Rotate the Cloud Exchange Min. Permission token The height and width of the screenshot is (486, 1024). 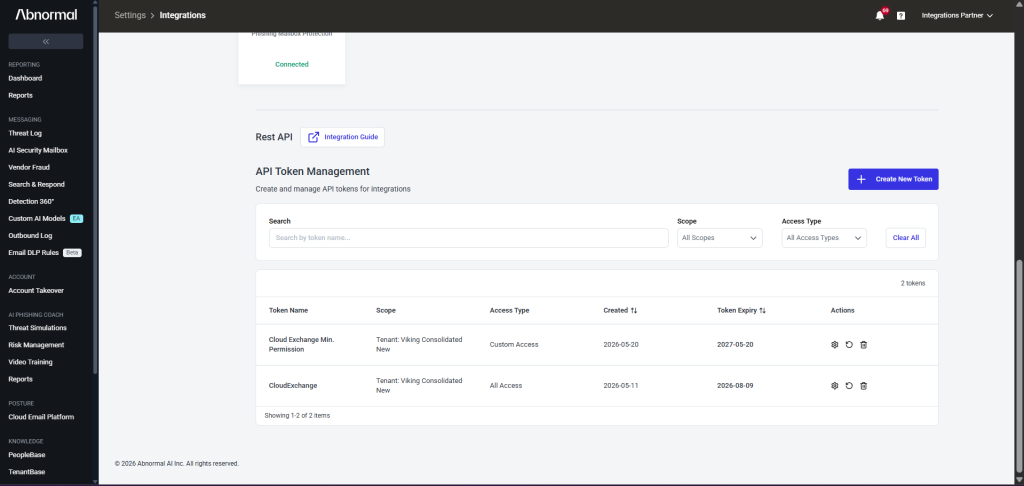pyautogui.click(x=849, y=344)
